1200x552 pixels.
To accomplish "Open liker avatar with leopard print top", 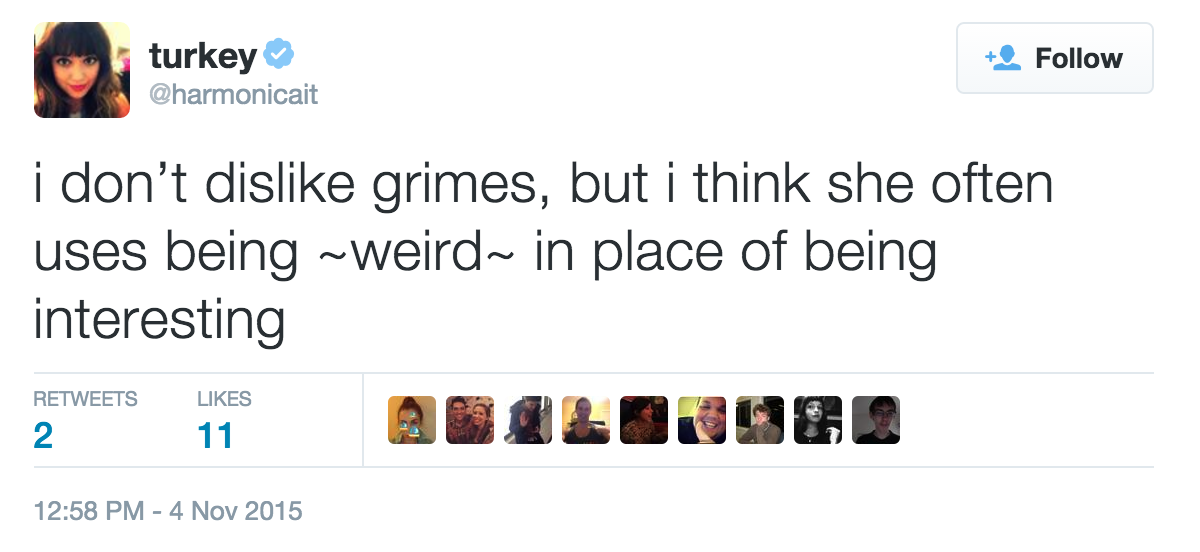I will click(x=644, y=420).
